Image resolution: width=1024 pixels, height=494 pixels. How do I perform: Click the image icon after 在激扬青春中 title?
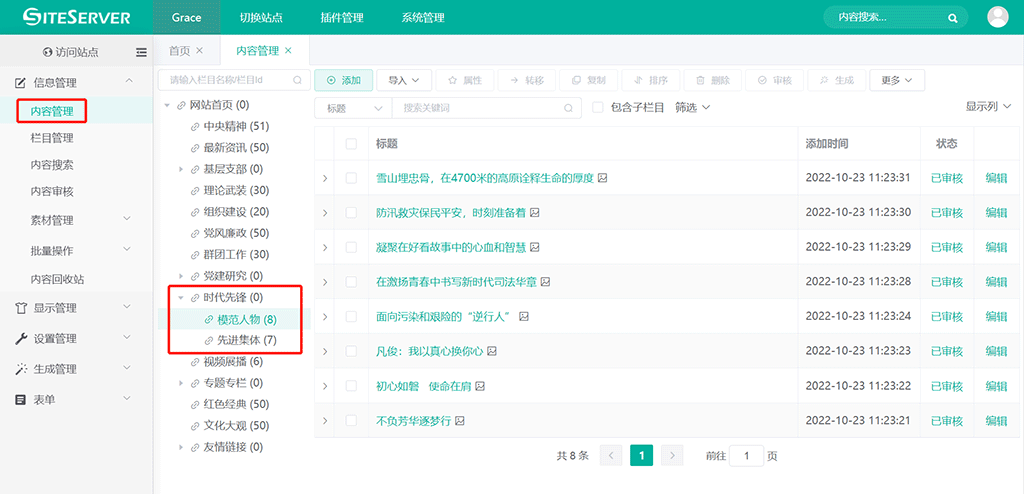[x=545, y=282]
